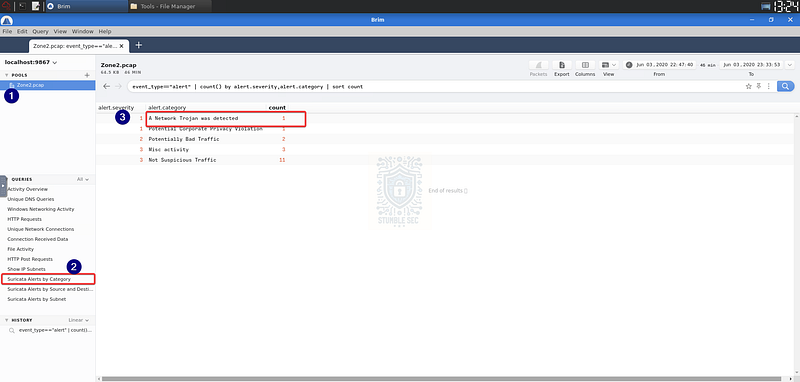Click the Brim logo in the title bar
This screenshot has width=800, height=382.
(7, 20)
